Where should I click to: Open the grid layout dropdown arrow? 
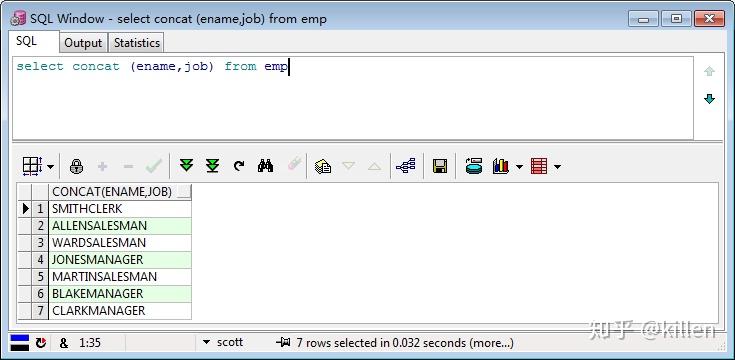pos(50,166)
